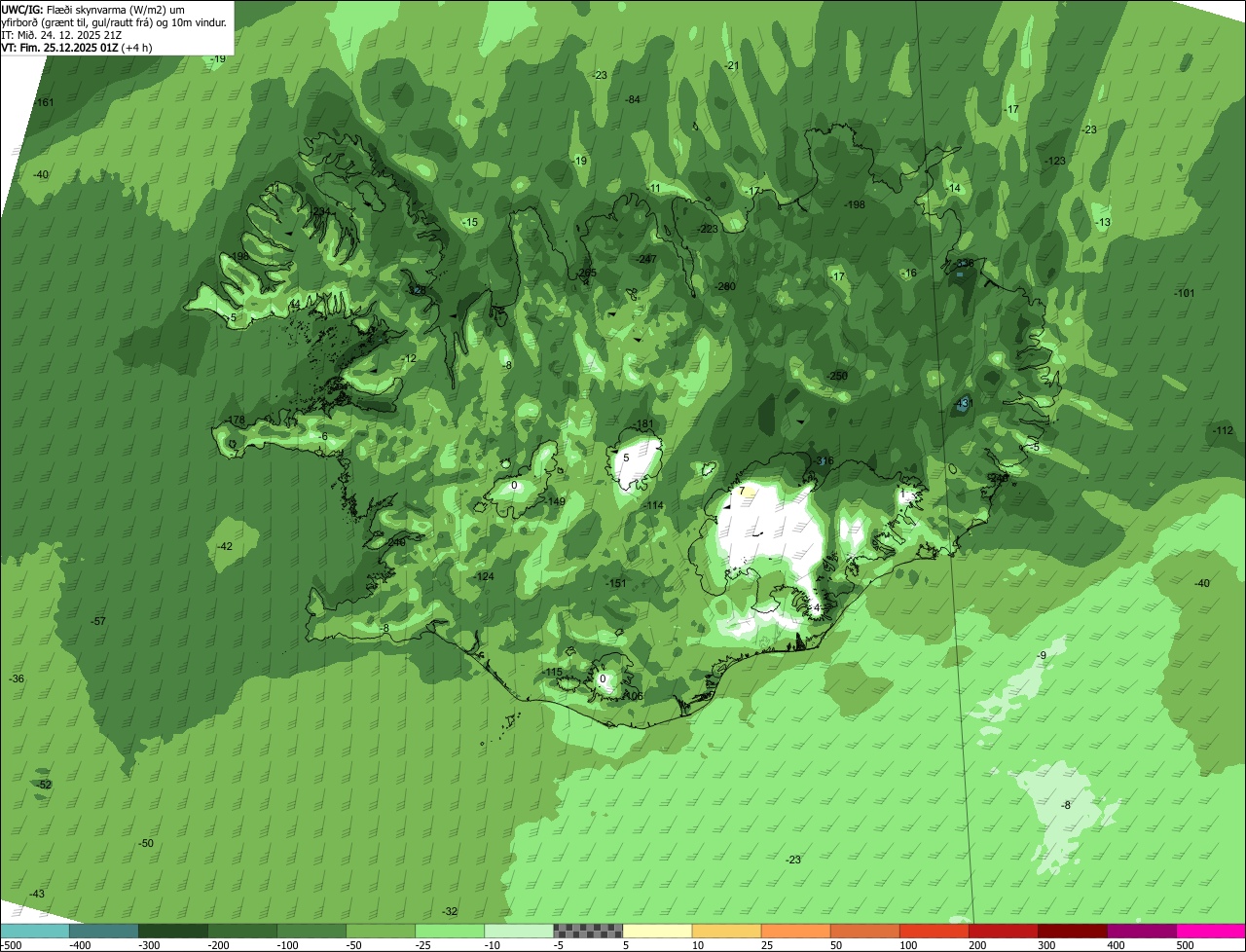Click the -114 value on the map
The image size is (1246, 952).
[654, 505]
